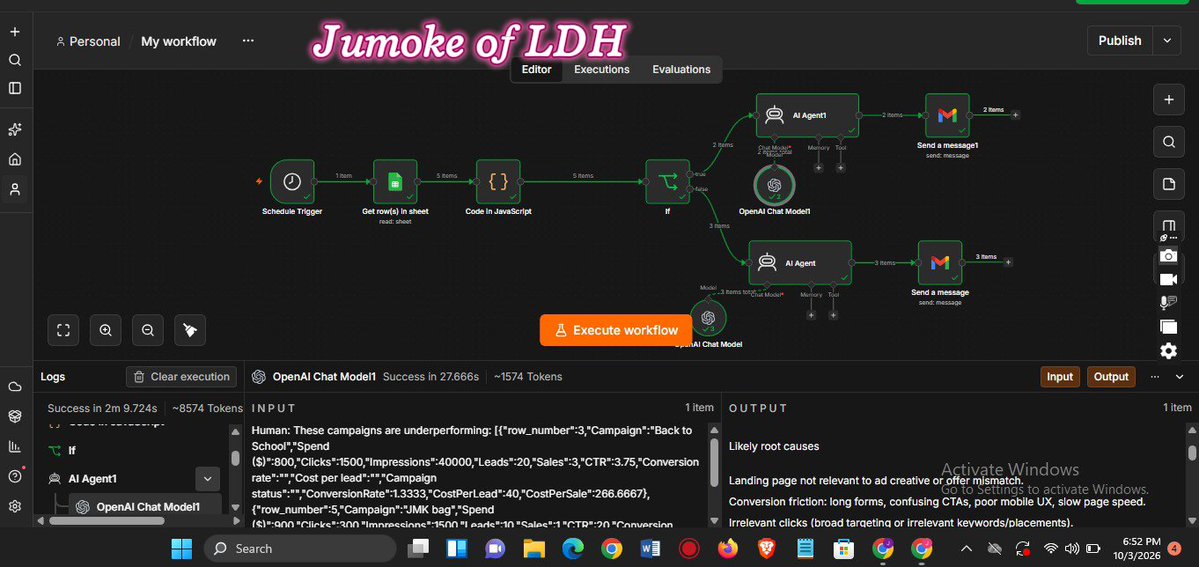Viewport: 1199px width, 567px height.
Task: Add a node with the canvas plus button
Action: 1168,99
